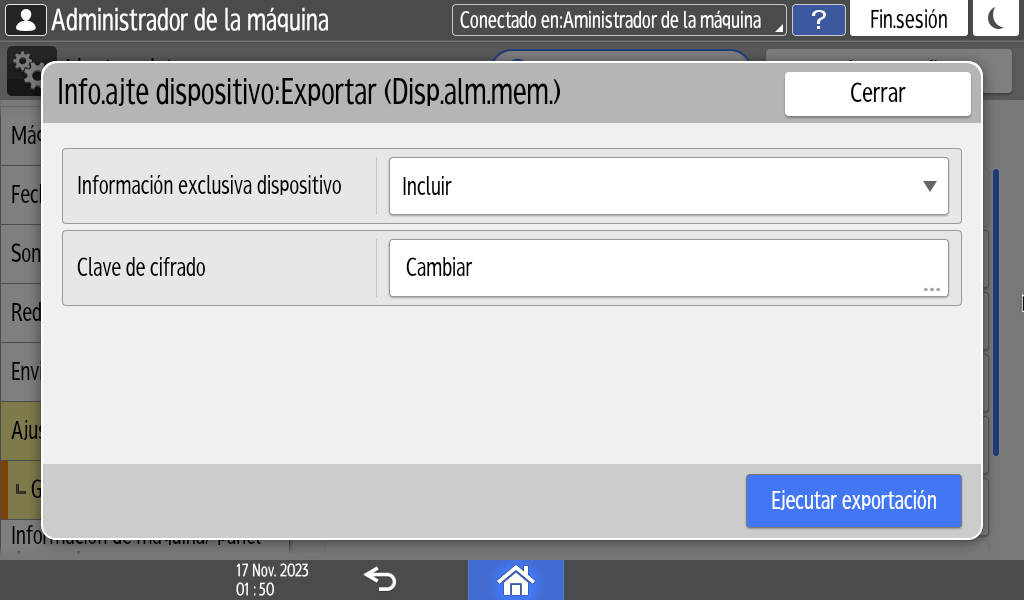The image size is (1024, 600).
Task: Click the ellipsis dots in Cambiar field
Action: [x=931, y=289]
